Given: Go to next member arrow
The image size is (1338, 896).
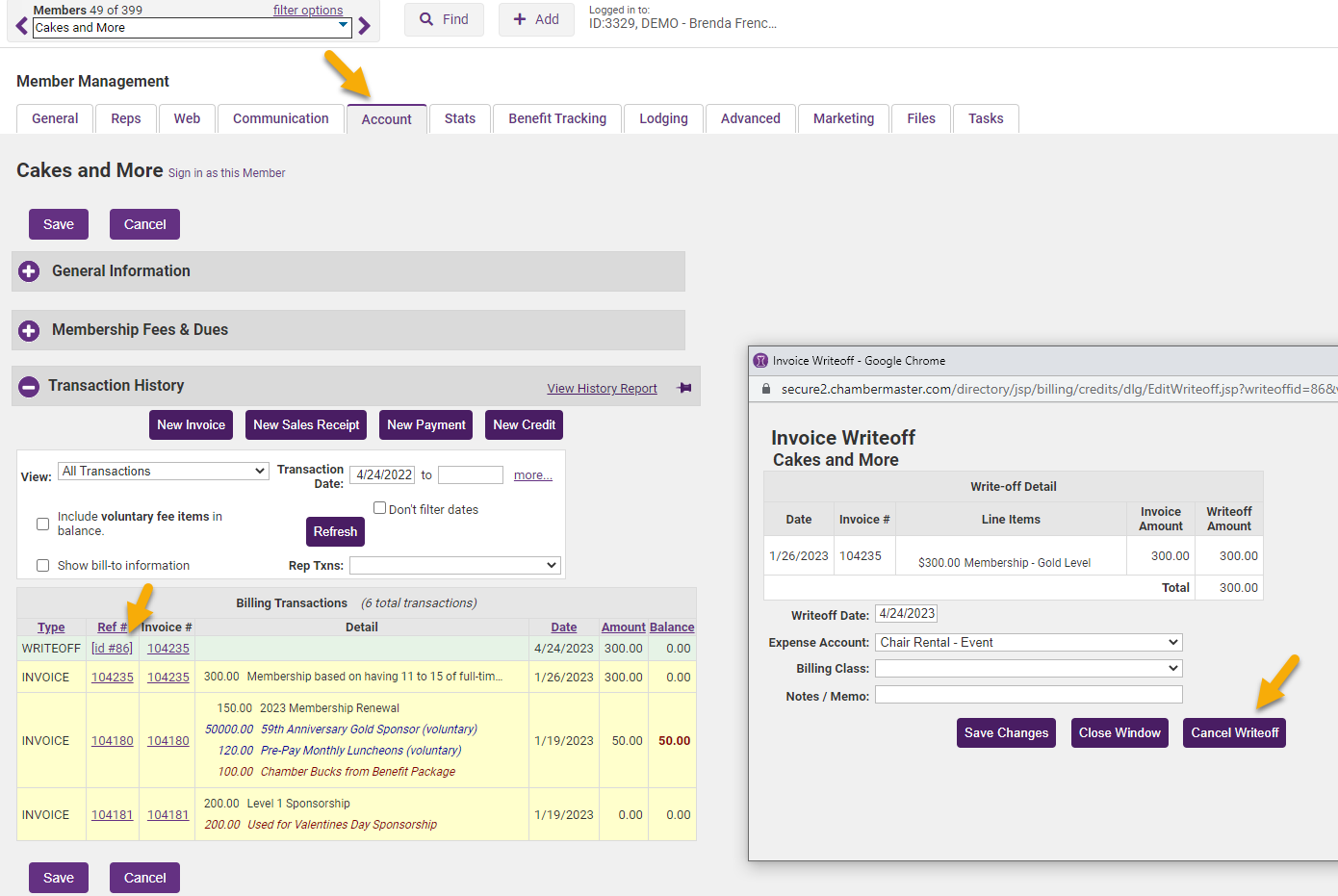Looking at the screenshot, I should (x=364, y=26).
